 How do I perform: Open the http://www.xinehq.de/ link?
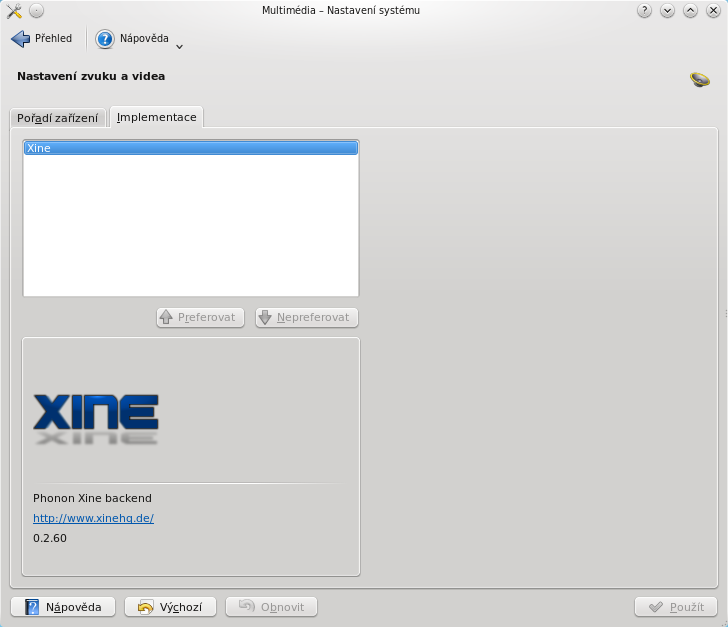click(93, 518)
